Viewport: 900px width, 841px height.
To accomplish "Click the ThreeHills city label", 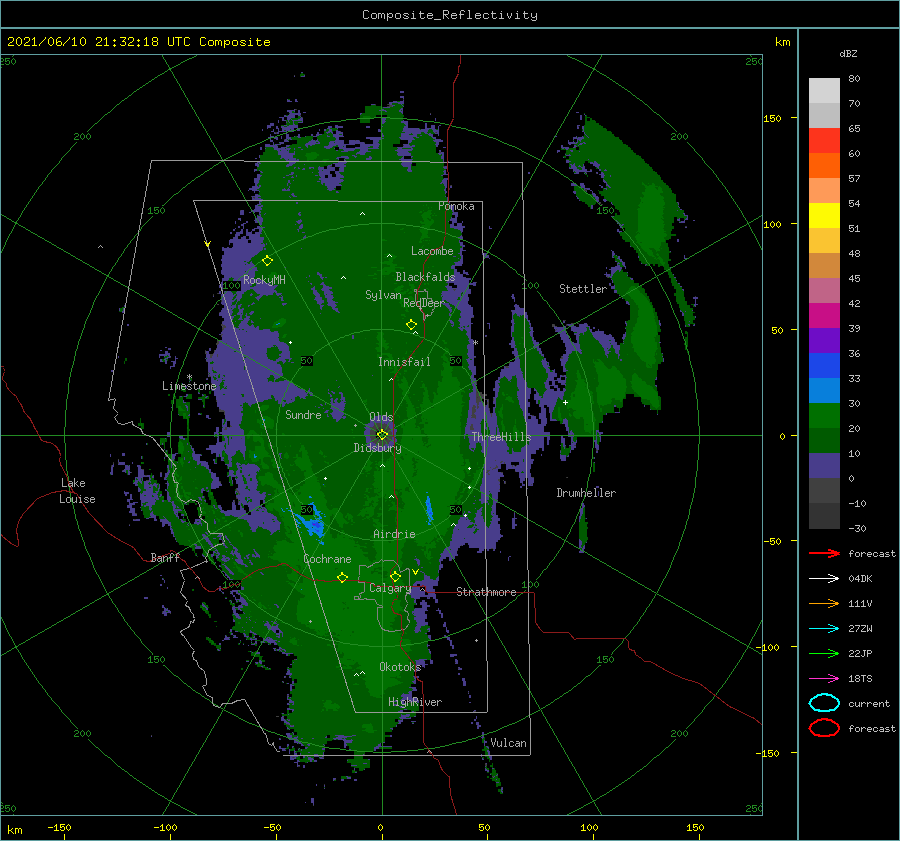I will tap(501, 437).
